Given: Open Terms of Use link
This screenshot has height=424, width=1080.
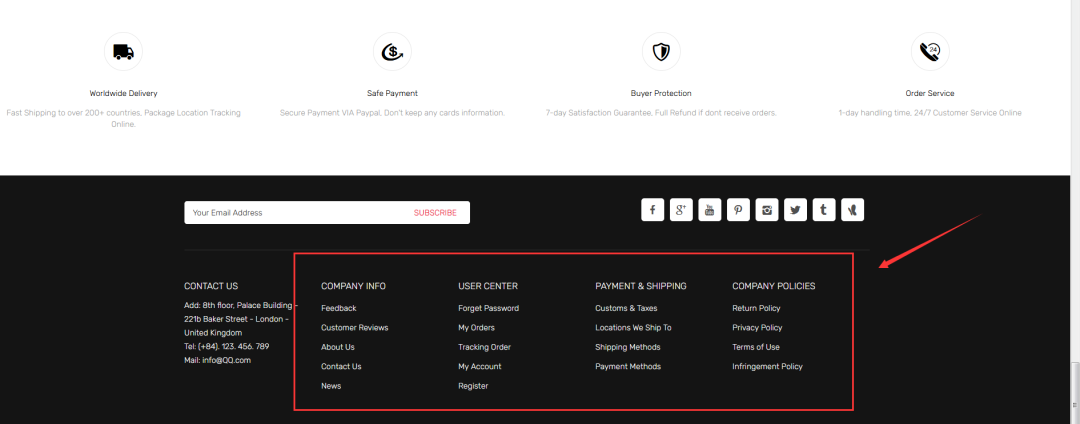Looking at the screenshot, I should 756,347.
